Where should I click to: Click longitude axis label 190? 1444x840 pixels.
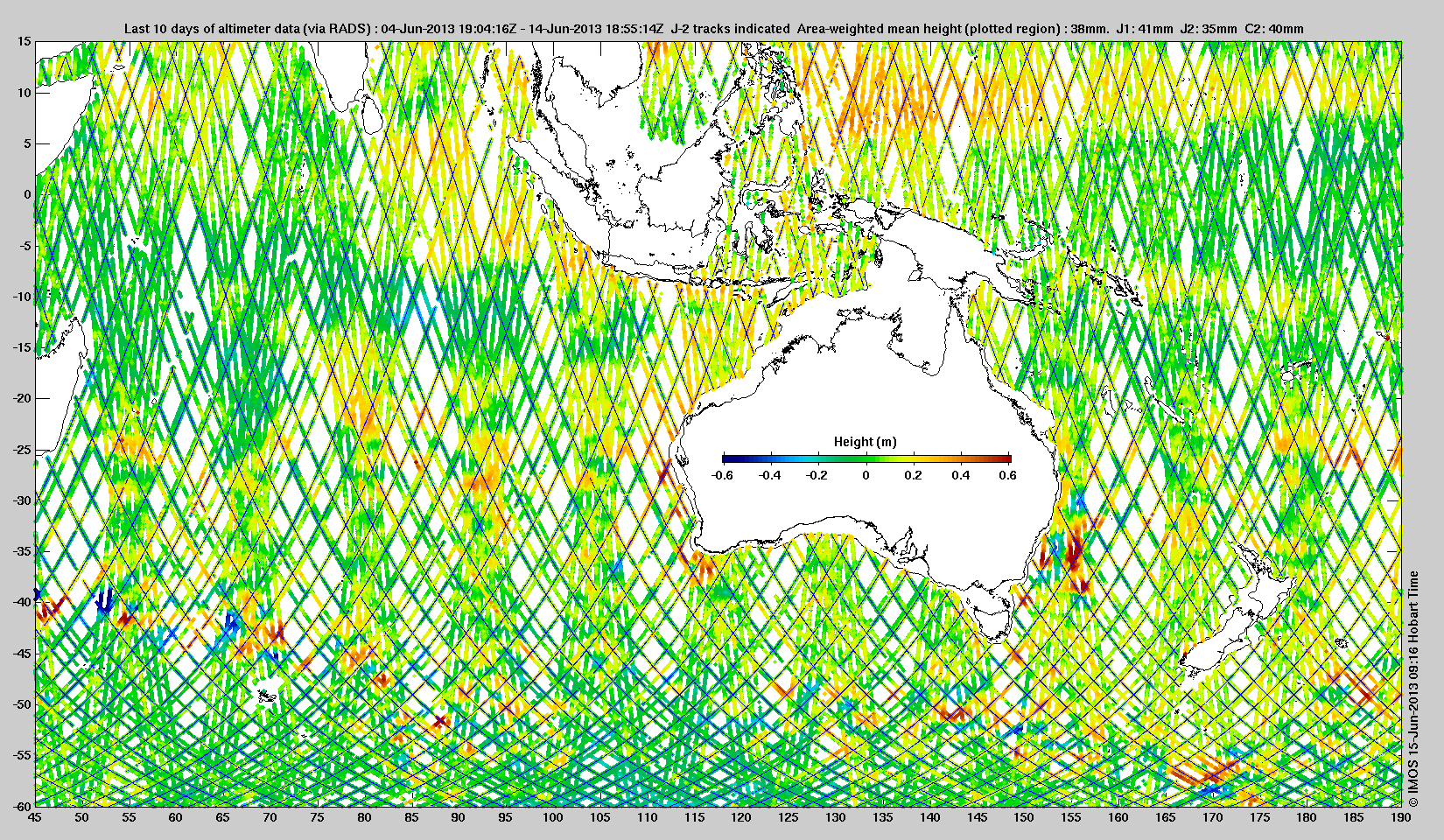pyautogui.click(x=1401, y=817)
